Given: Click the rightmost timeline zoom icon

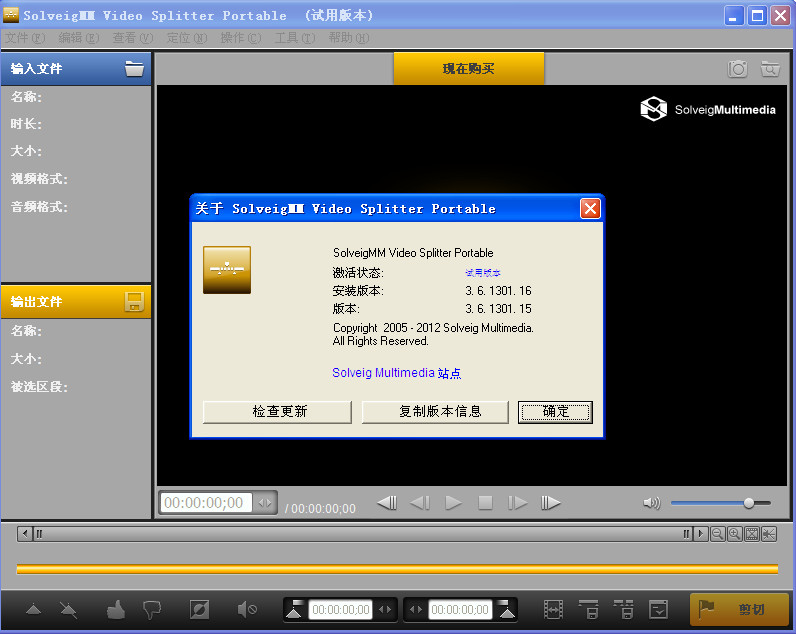Looking at the screenshot, I should click(769, 534).
